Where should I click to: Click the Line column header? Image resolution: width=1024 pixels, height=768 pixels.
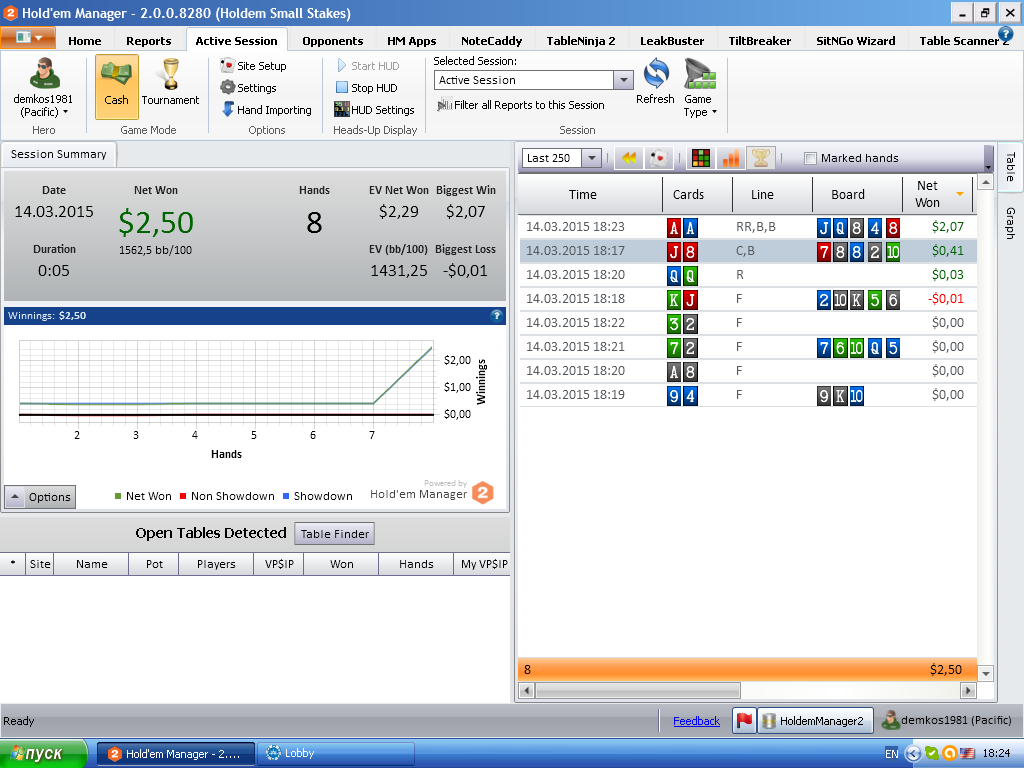point(772,194)
